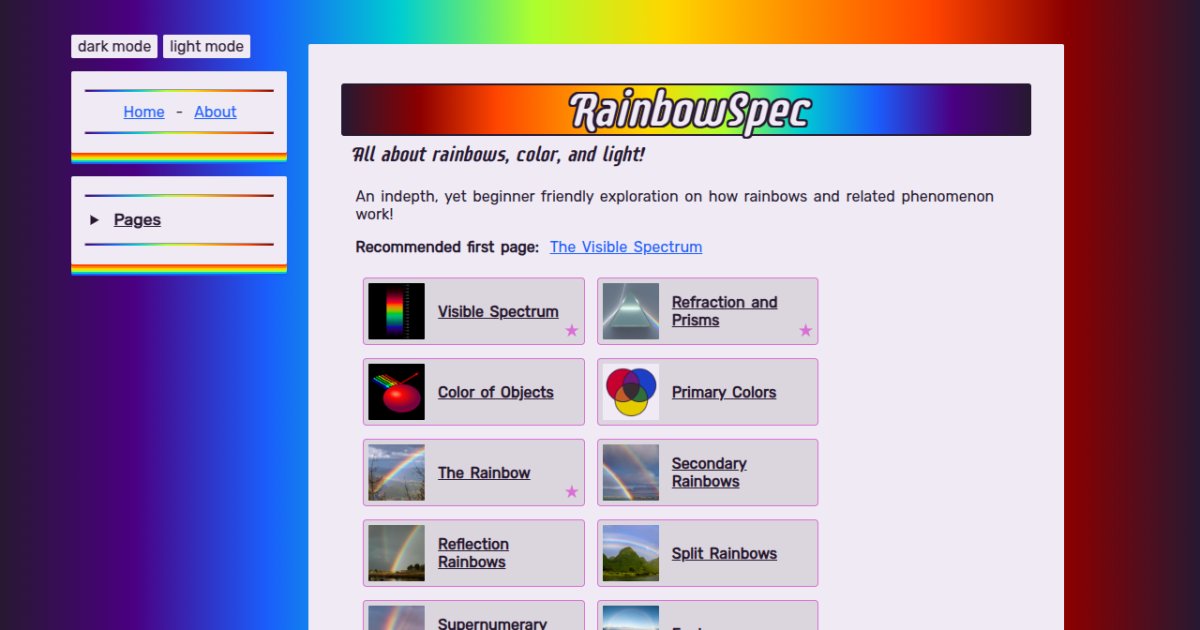Switch to dark mode
Screen dimensions: 1200x630
point(114,47)
